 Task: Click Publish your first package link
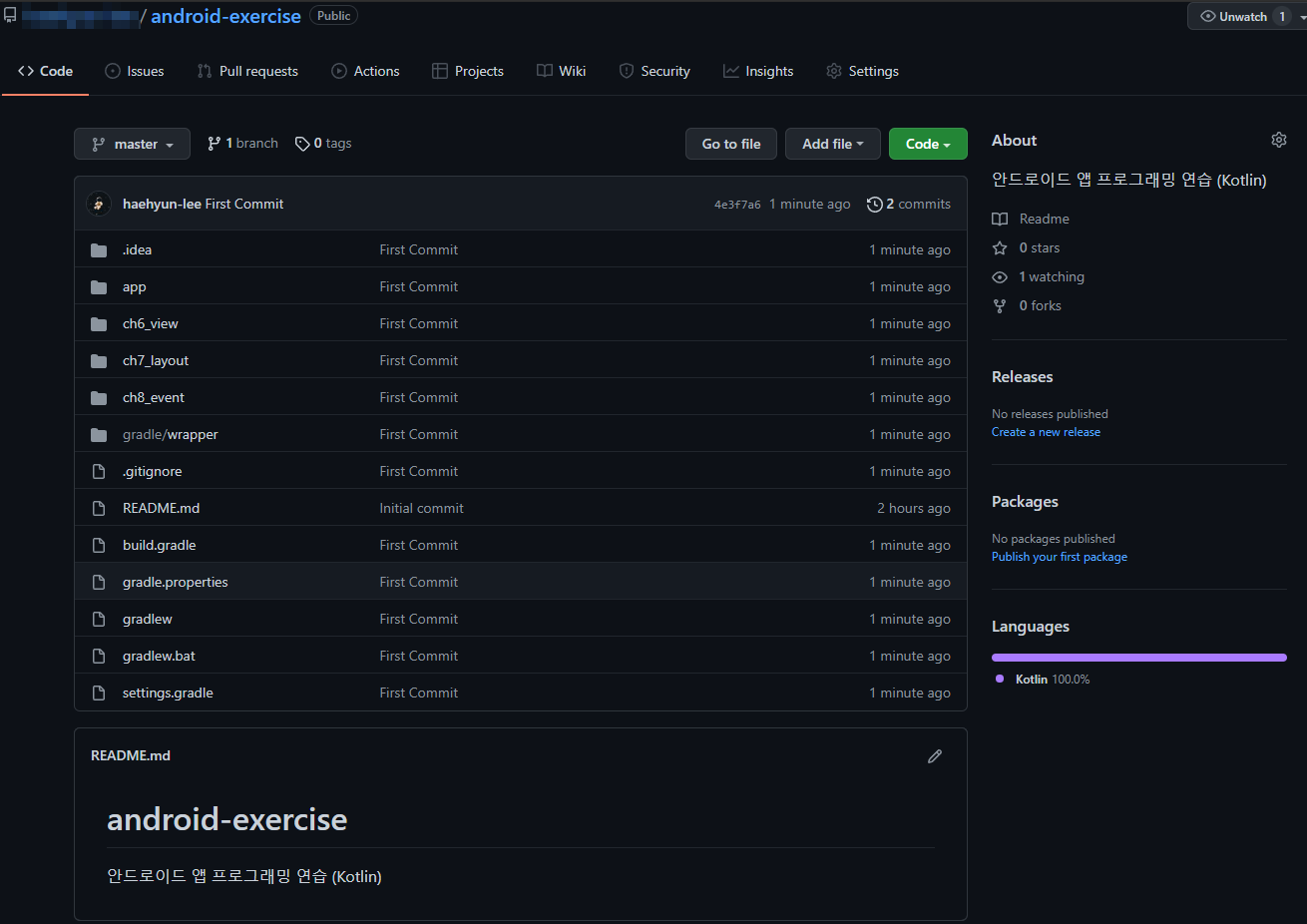[1060, 557]
